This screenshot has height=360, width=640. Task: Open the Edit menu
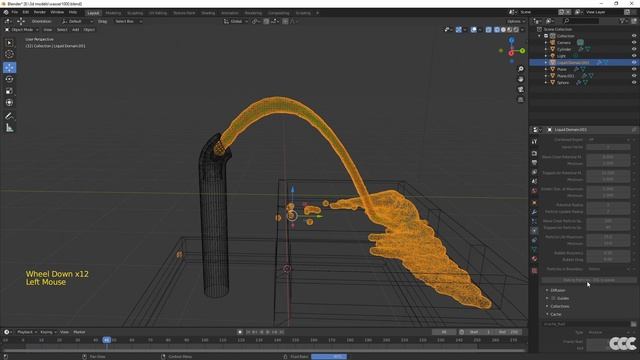pos(26,12)
